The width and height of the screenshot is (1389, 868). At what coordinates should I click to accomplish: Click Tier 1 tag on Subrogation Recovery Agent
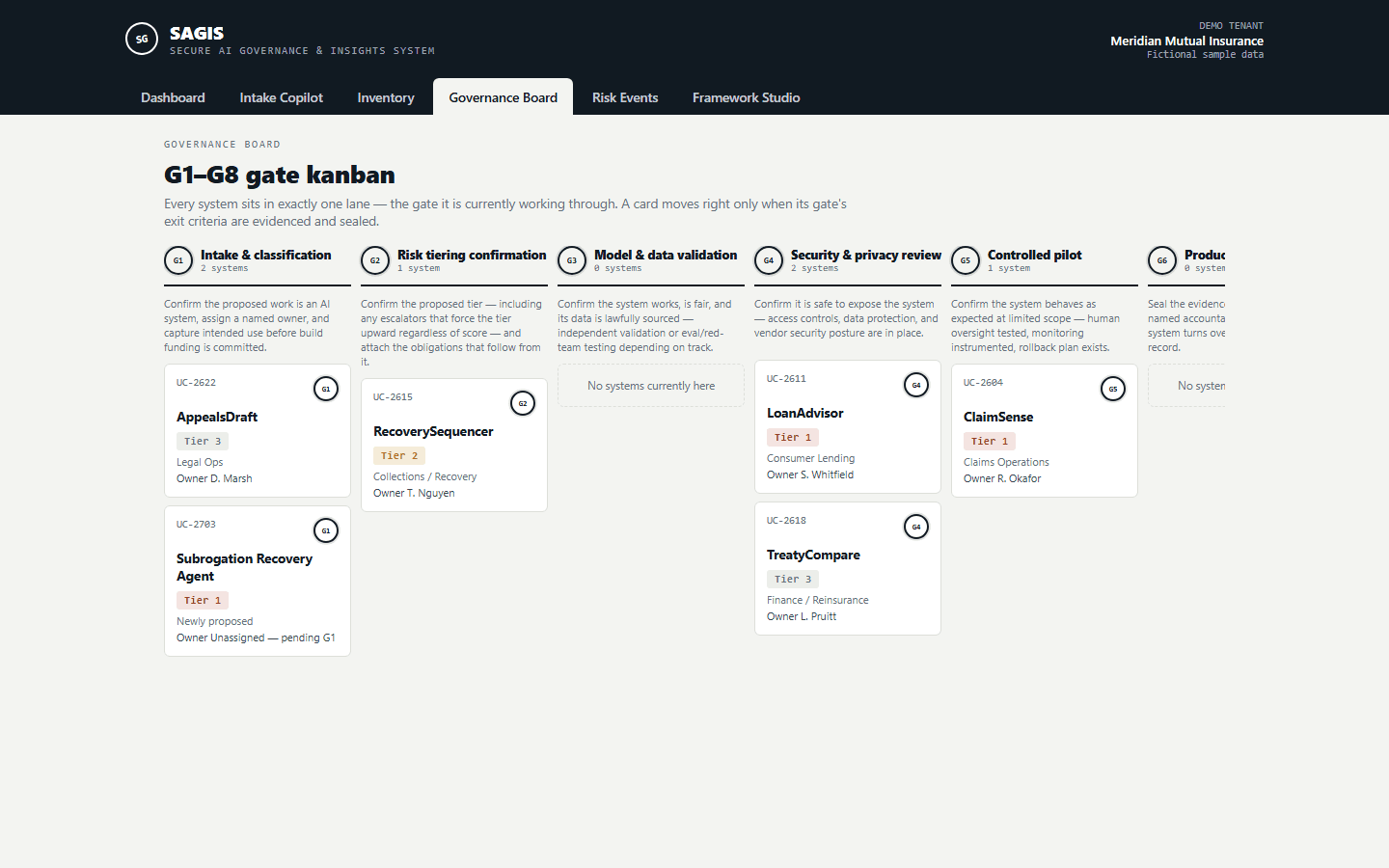click(x=203, y=600)
